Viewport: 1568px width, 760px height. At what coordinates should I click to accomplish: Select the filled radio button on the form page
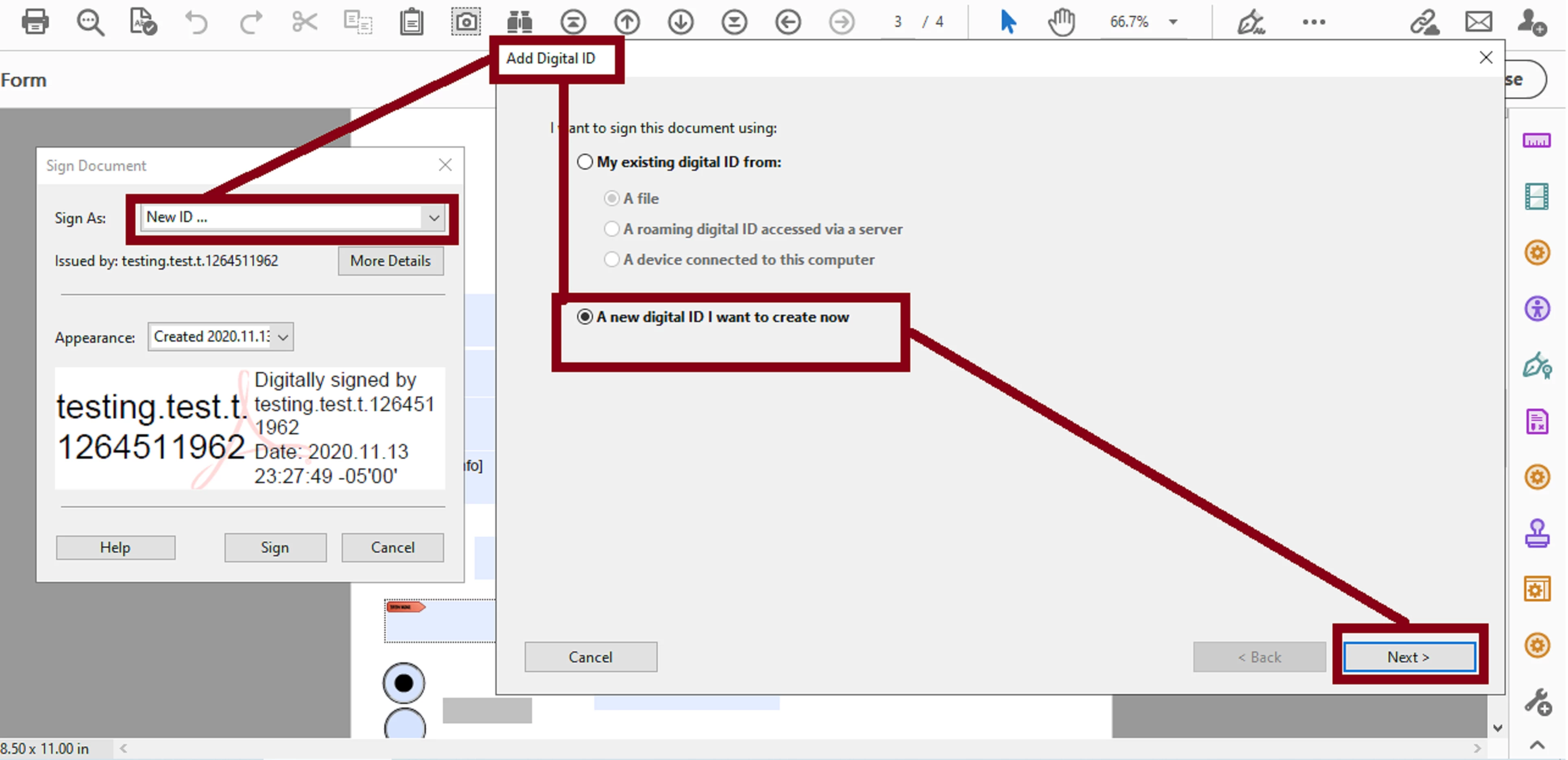[403, 683]
